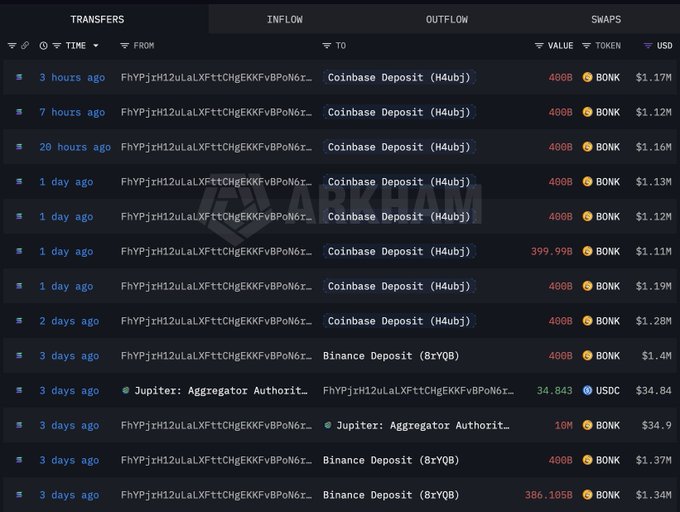680x512 pixels.
Task: Open FROM address in the 20 hours ago row
Action: pos(216,147)
